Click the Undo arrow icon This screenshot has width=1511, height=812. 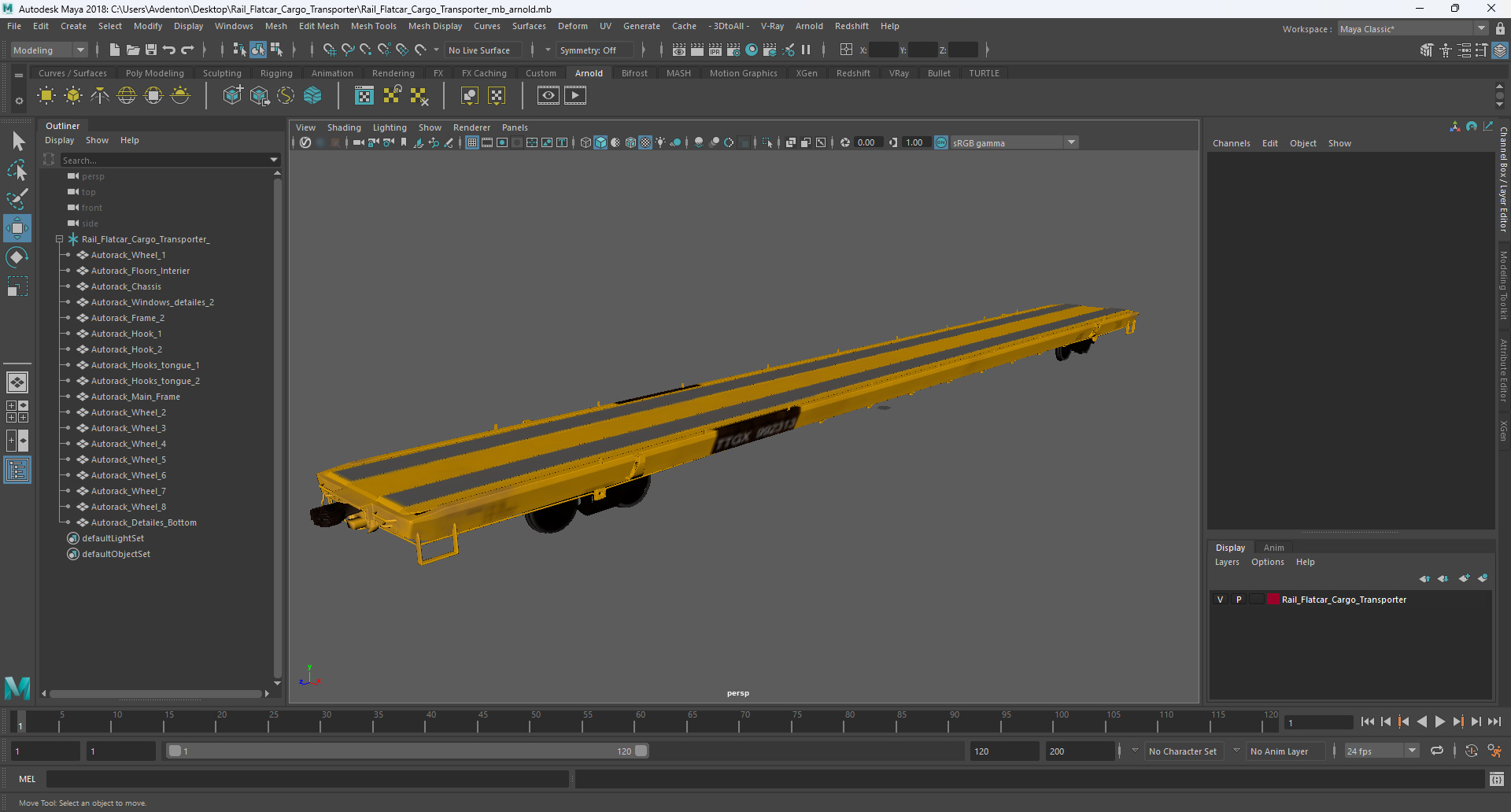pyautogui.click(x=169, y=50)
